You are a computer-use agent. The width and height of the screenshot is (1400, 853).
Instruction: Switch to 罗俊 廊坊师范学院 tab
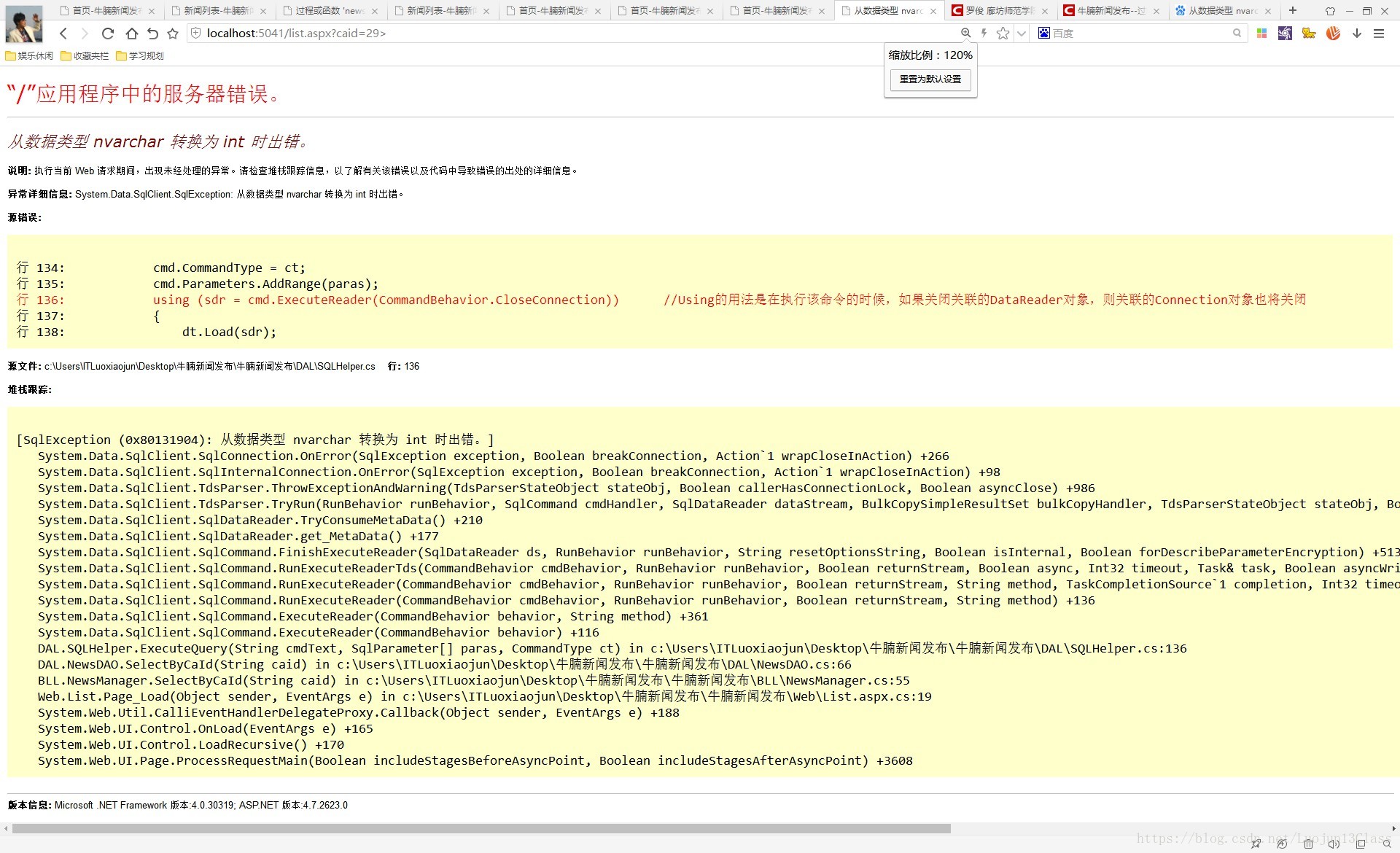[1000, 11]
